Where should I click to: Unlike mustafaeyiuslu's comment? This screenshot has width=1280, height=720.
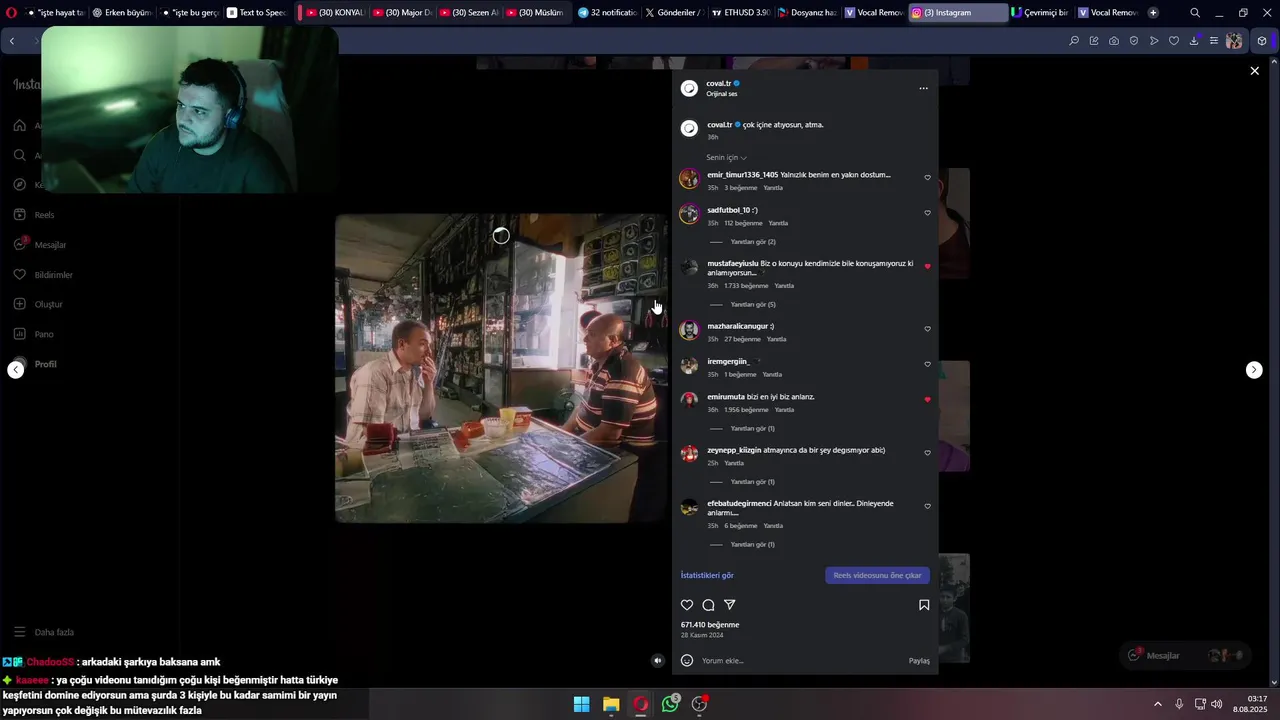pos(927,267)
